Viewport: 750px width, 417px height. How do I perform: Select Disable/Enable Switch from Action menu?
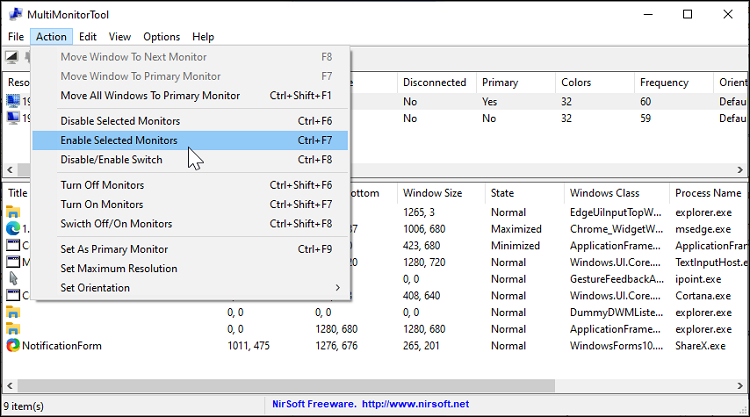tap(111, 159)
